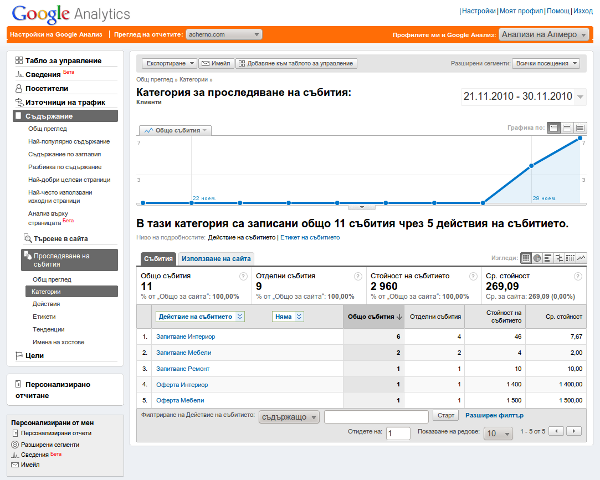
Task: Click the final data point on graph
Action: (580, 138)
